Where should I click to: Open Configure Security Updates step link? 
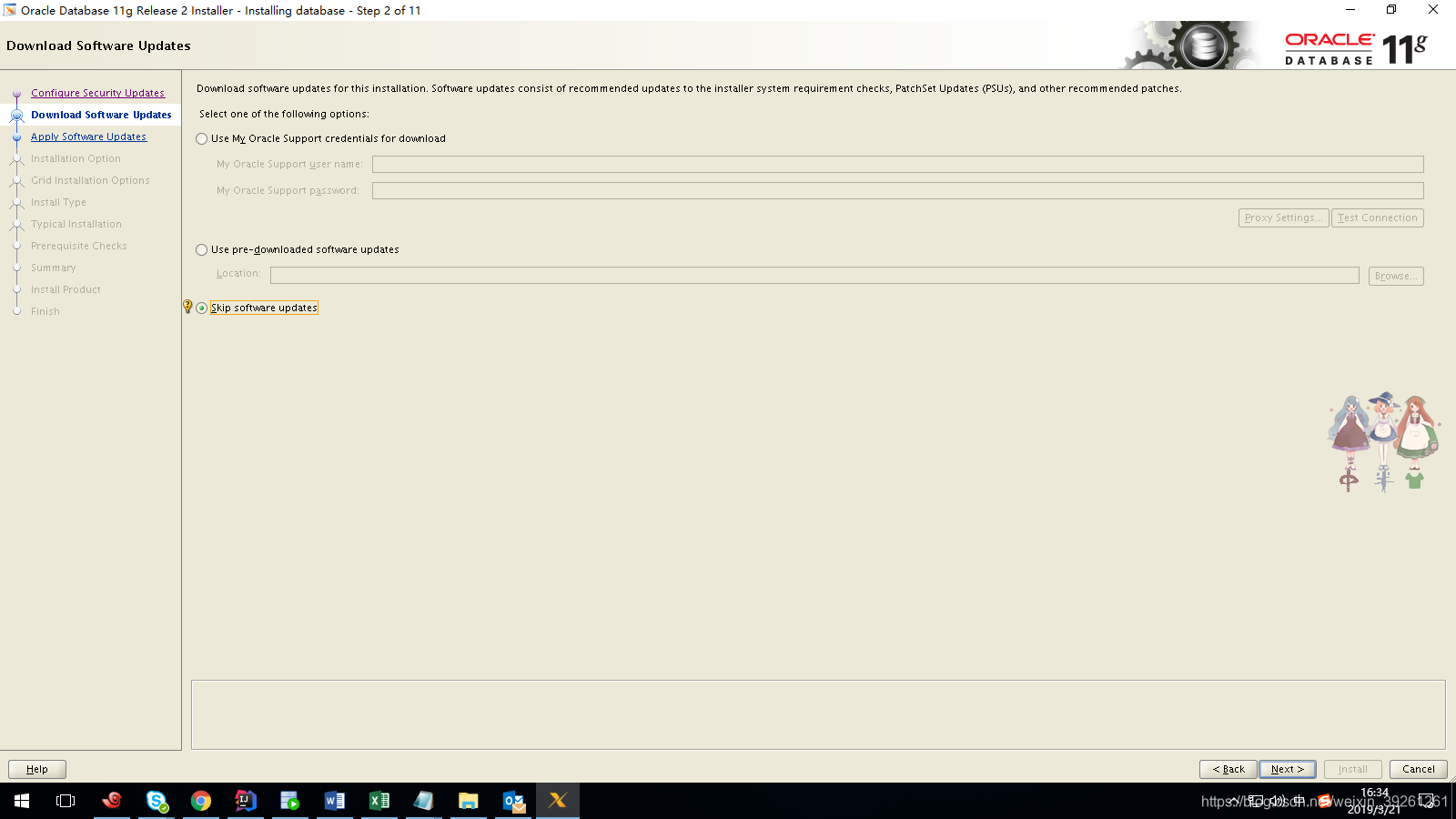click(97, 93)
